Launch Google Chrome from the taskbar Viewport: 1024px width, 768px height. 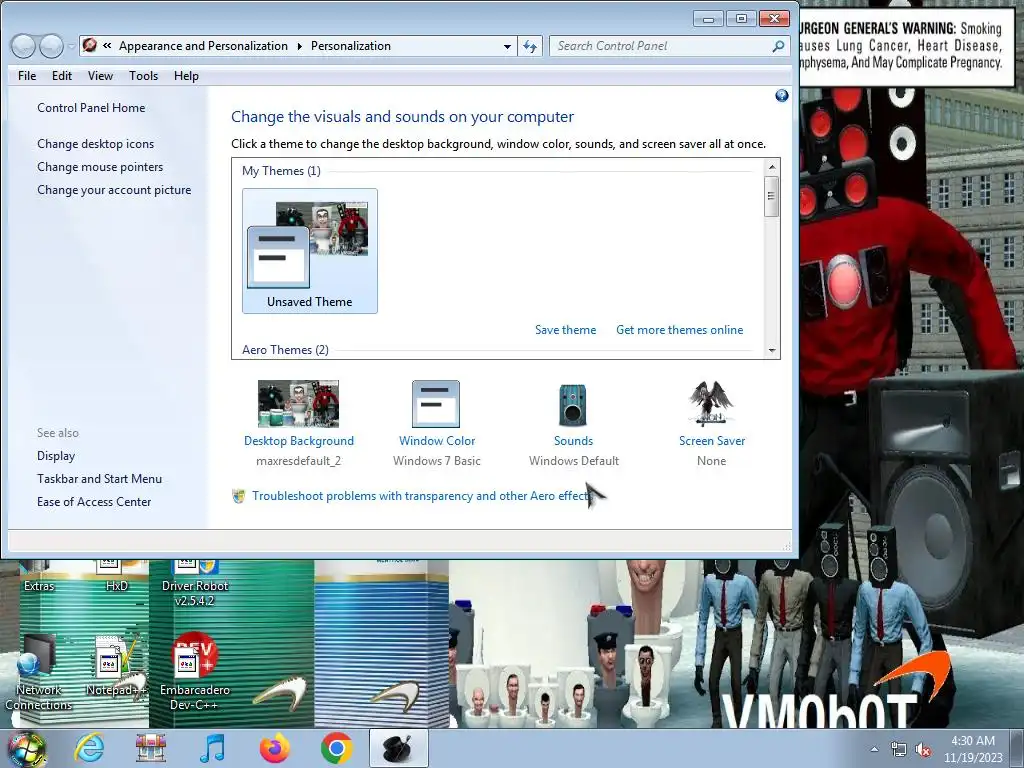[x=337, y=748]
